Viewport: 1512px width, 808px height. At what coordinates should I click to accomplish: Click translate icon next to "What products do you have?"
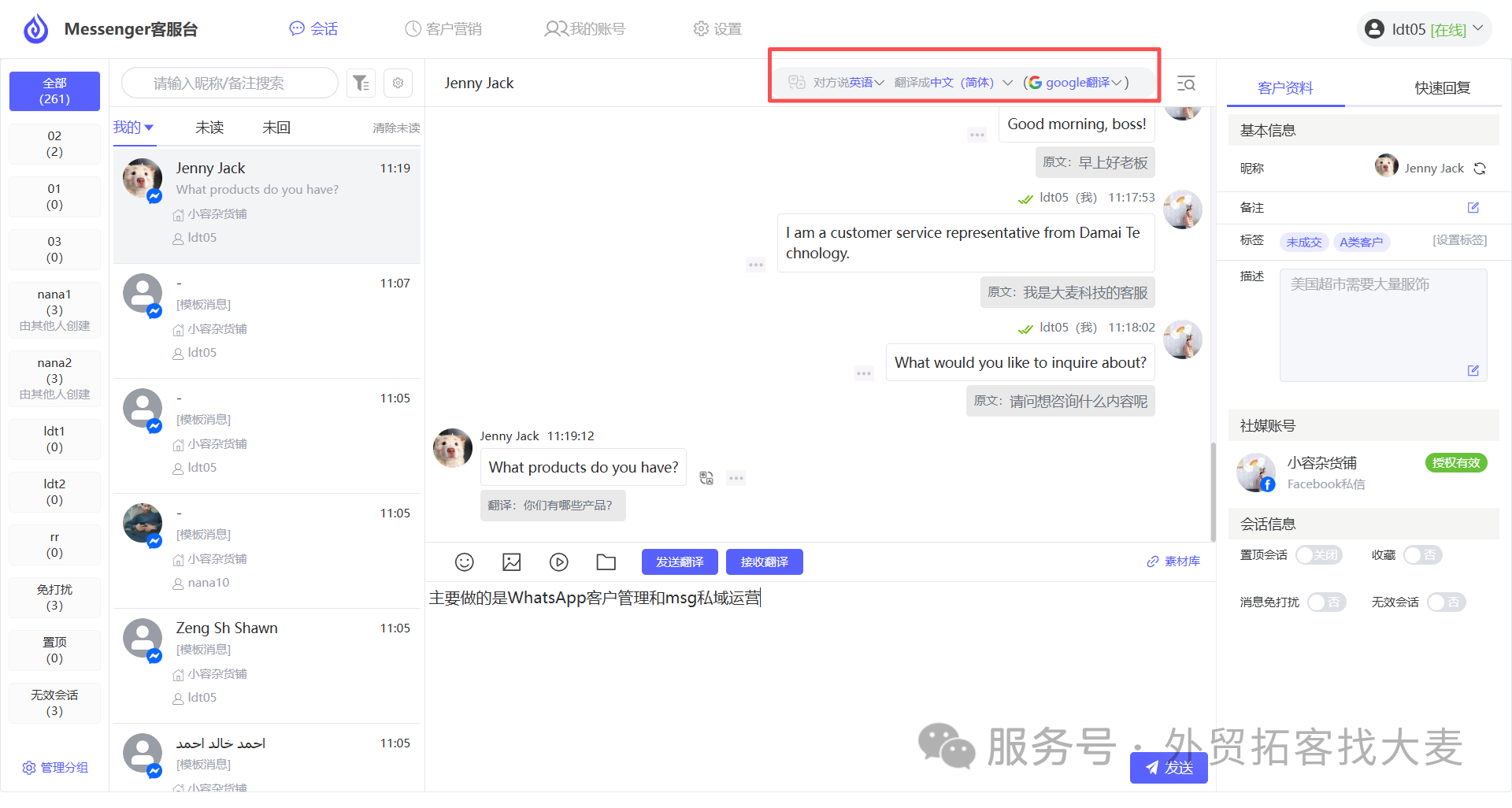706,478
